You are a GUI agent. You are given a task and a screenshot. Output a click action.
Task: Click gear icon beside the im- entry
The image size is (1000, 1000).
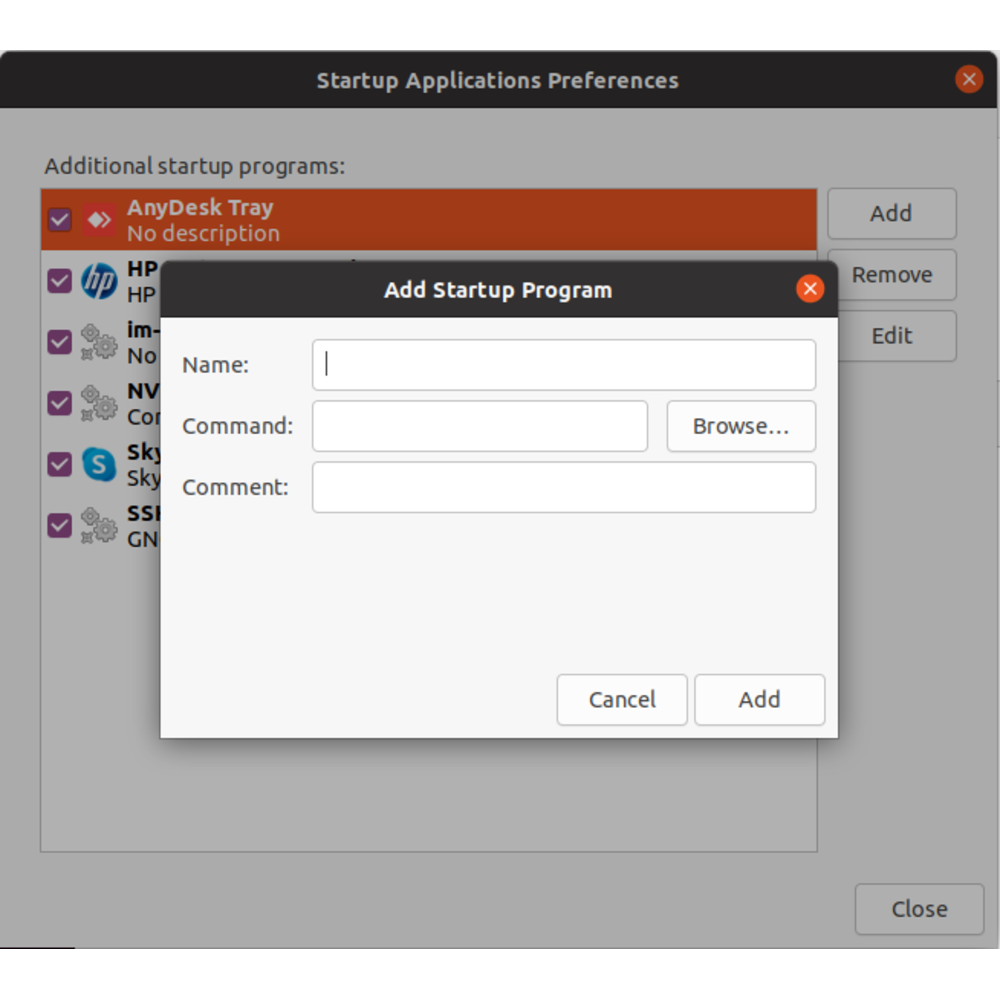click(99, 342)
